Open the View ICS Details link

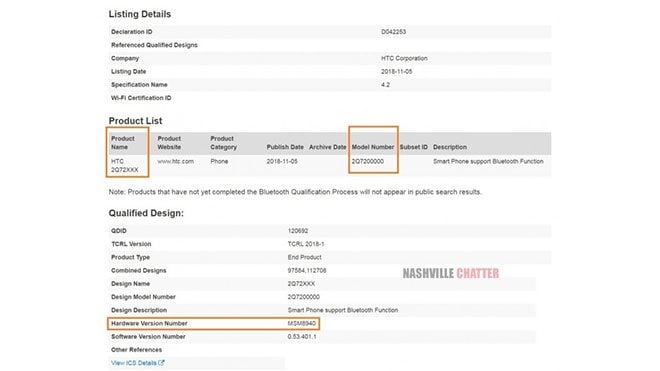click(137, 363)
